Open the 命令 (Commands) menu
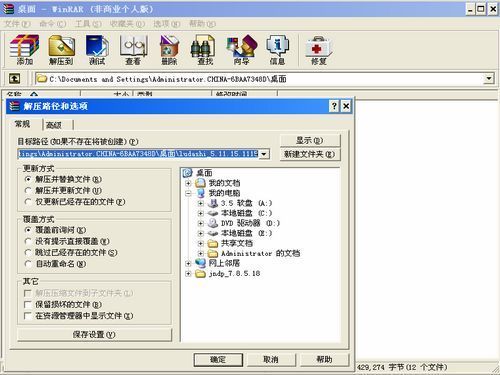The image size is (500, 375). click(52, 24)
